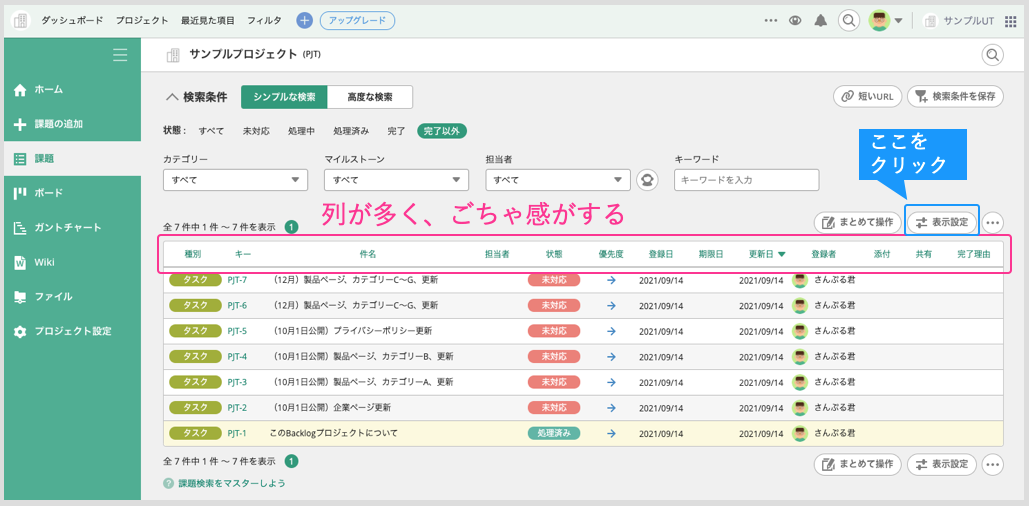Open issue link PJT-7
This screenshot has width=1029, height=506.
[237, 280]
